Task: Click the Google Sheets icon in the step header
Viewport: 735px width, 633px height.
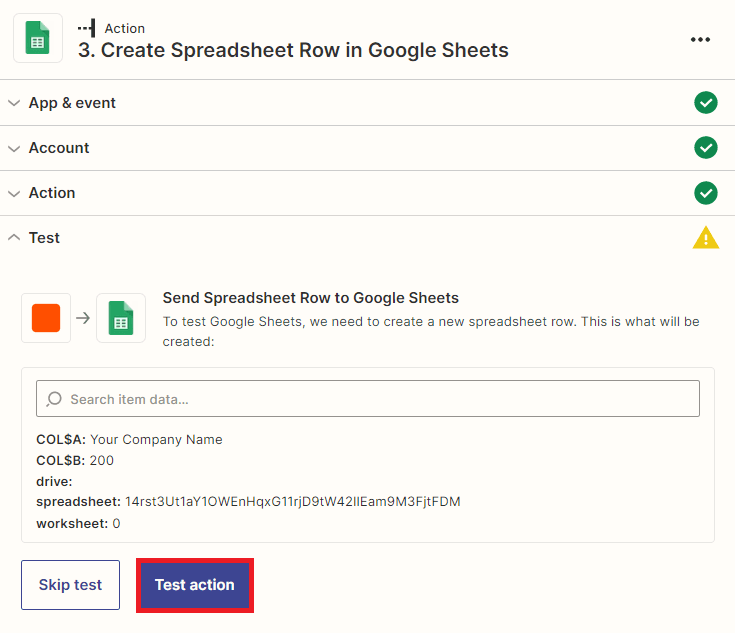Action: [x=38, y=39]
